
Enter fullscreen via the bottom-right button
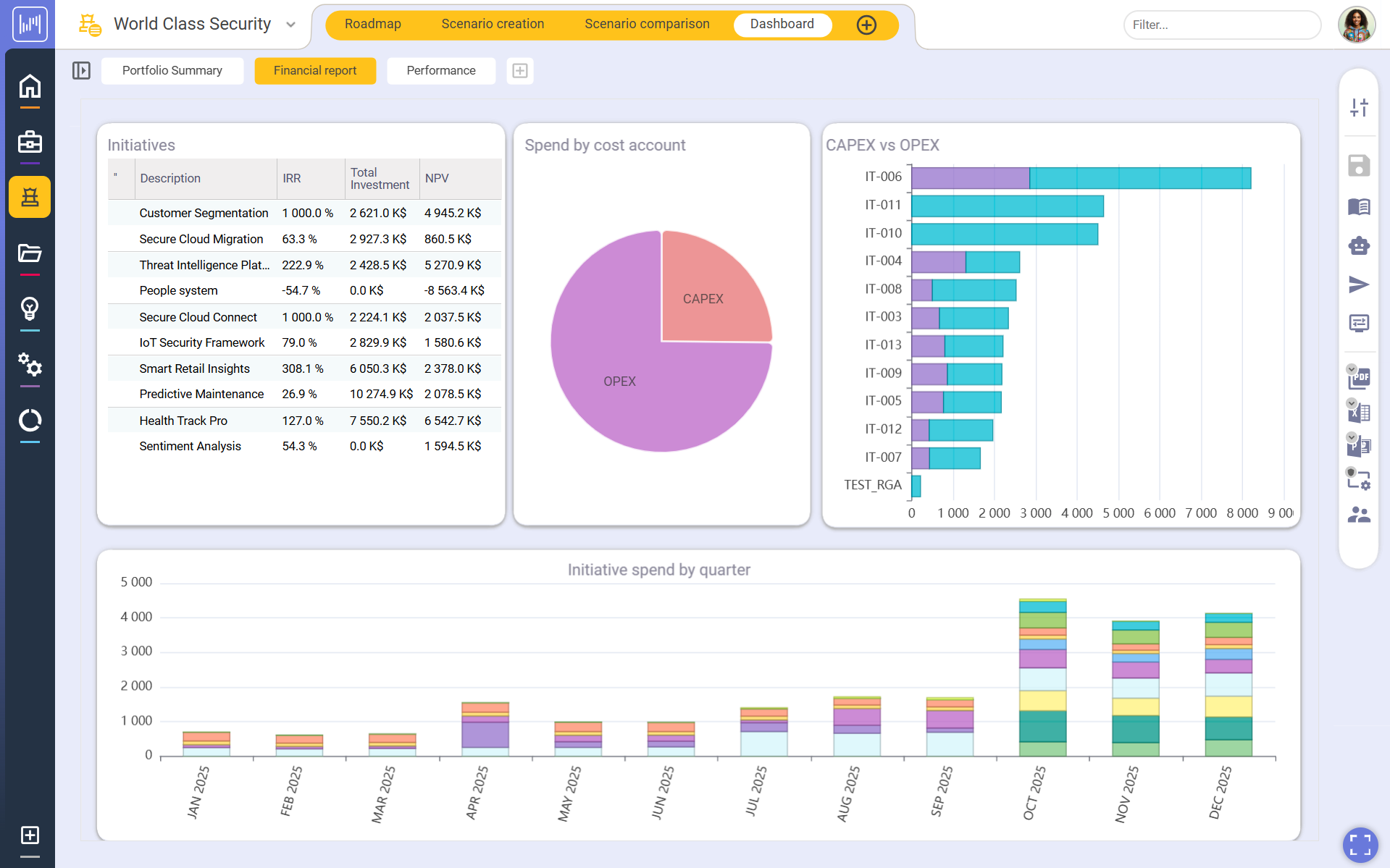click(x=1360, y=845)
